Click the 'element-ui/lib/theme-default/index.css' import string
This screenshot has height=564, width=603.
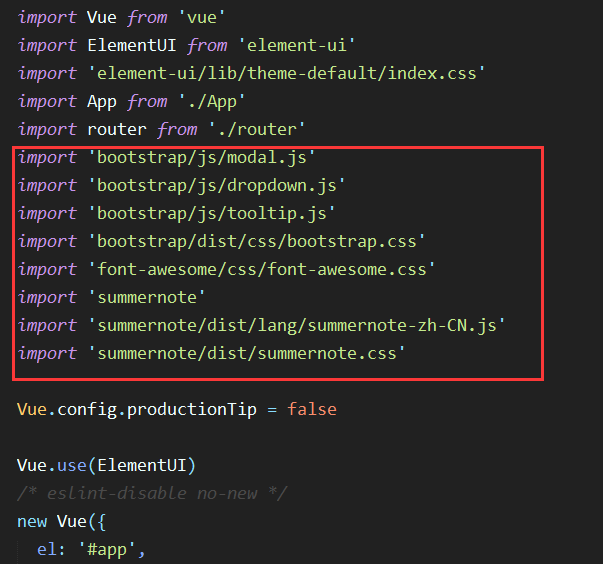[x=287, y=73]
